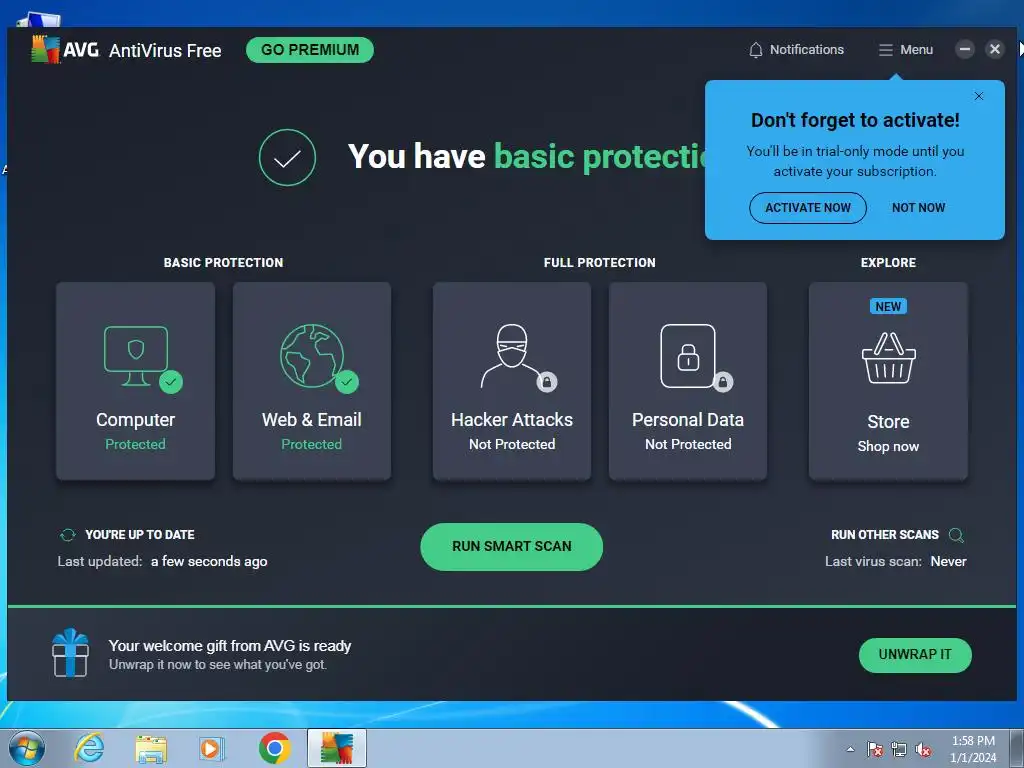Click RUN OTHER SCANS link
This screenshot has height=768, width=1024.
click(x=885, y=535)
